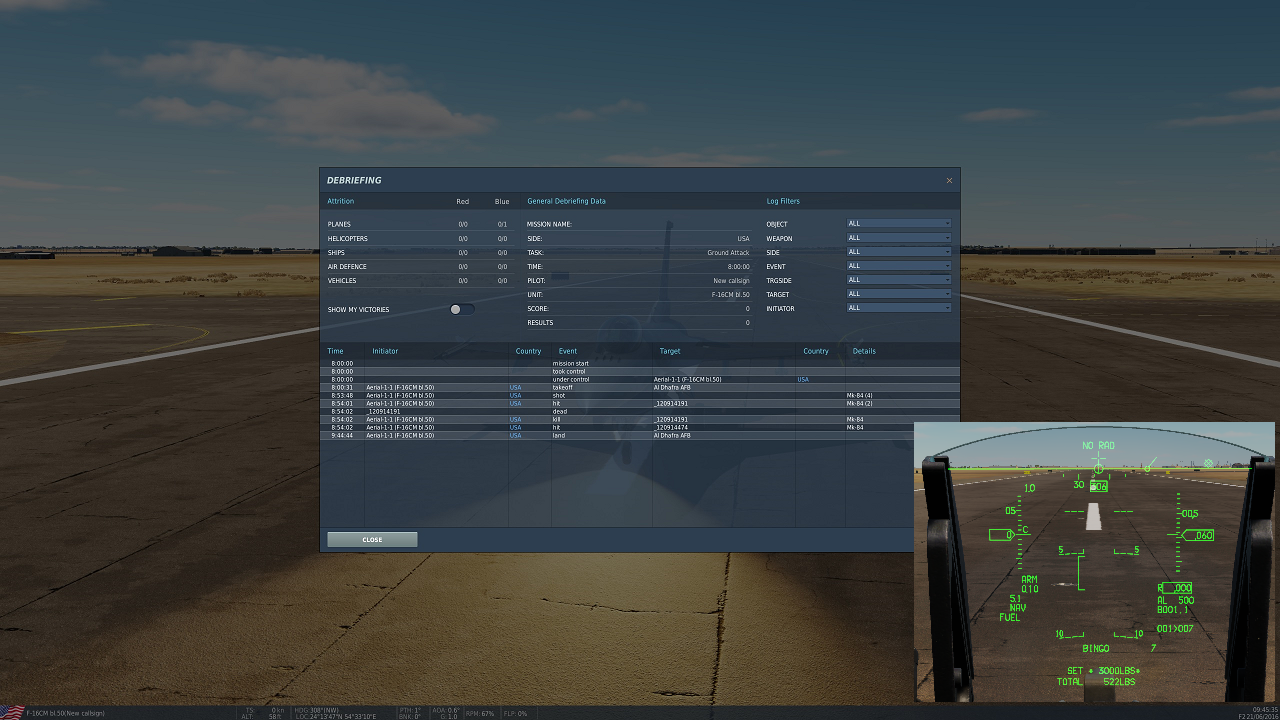The height and width of the screenshot is (720, 1280).
Task: Click the VEHICLES attrition row
Action: (x=418, y=280)
